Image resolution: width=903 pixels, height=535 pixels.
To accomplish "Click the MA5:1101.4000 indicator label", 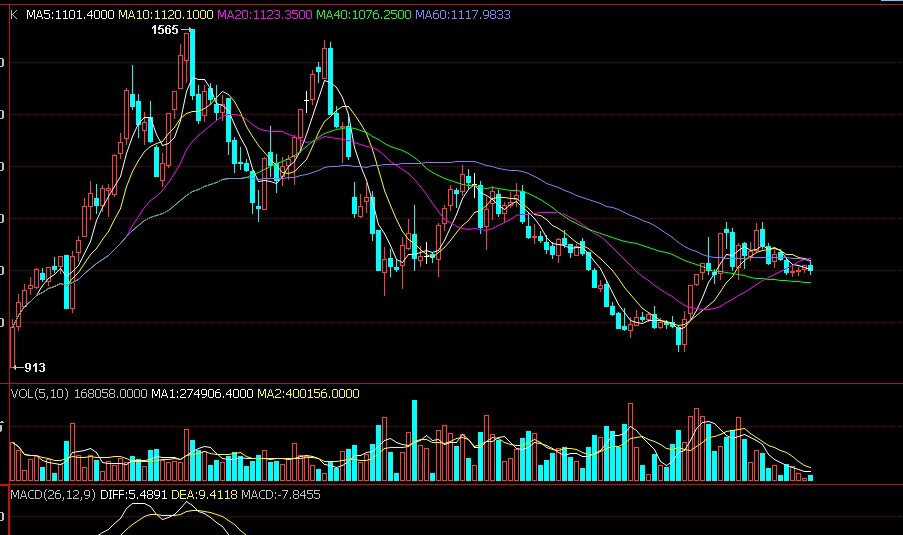I will click(70, 15).
